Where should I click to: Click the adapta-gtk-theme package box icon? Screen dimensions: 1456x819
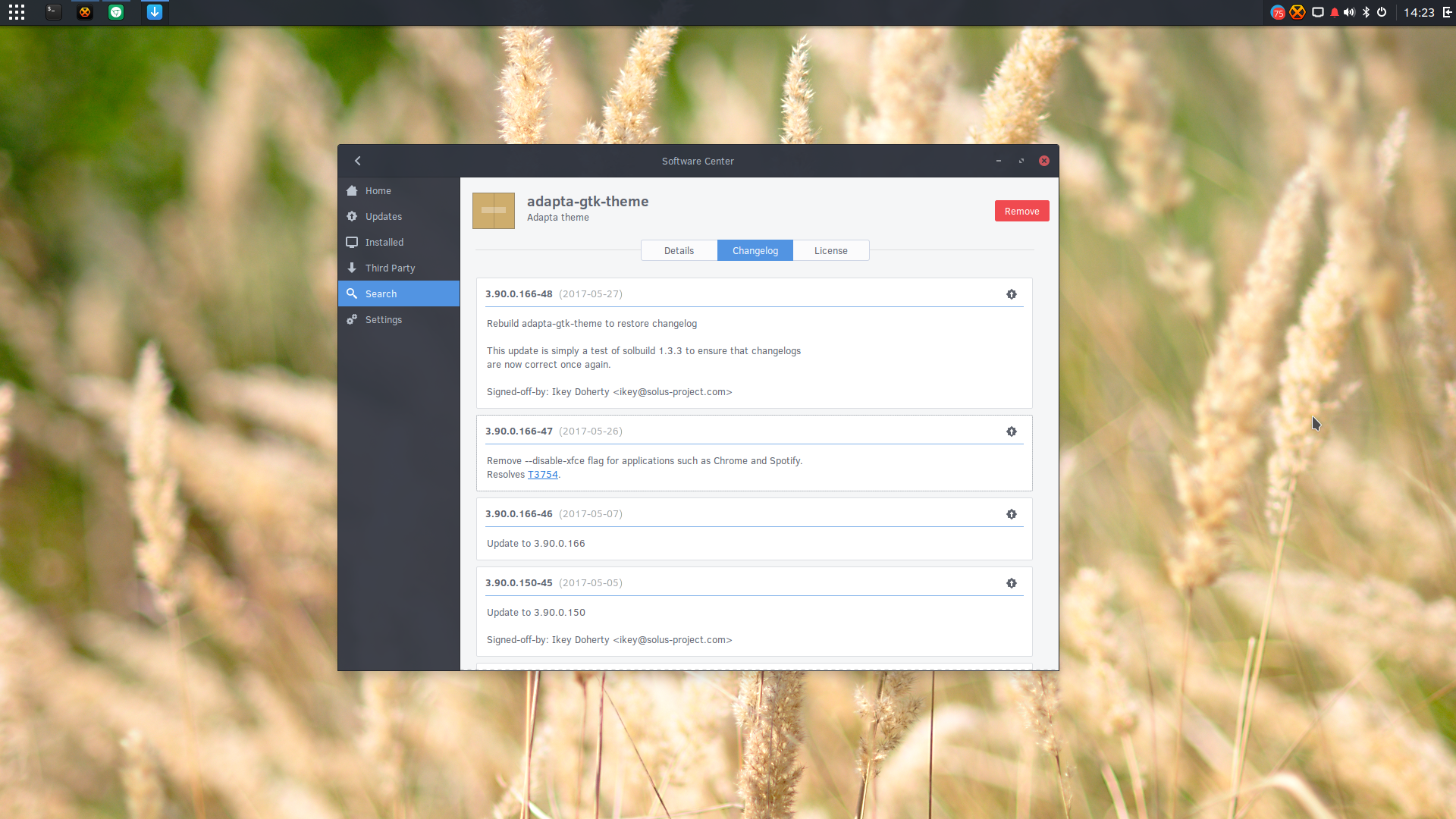494,211
